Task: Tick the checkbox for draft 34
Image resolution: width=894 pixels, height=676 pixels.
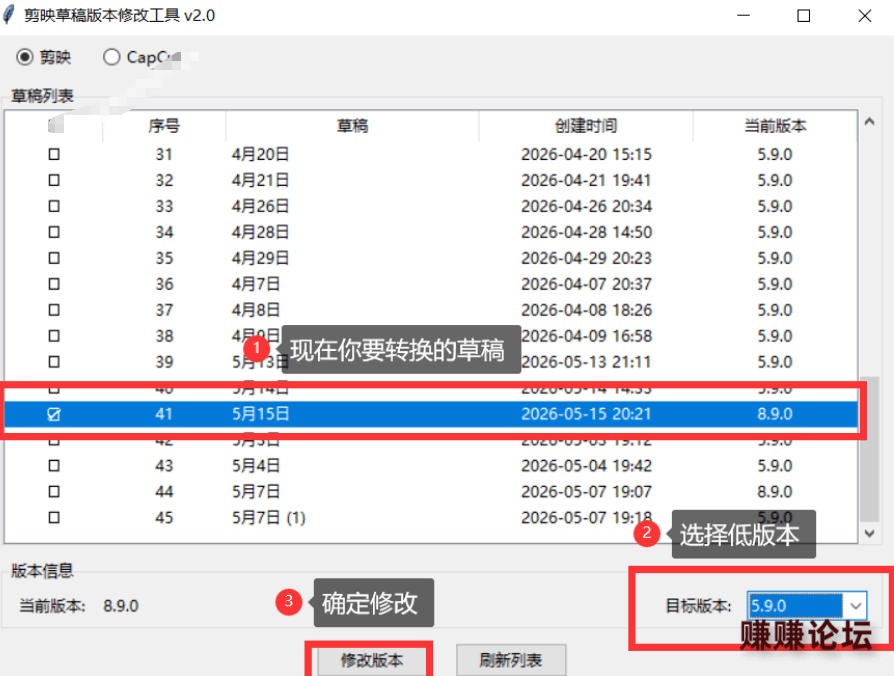Action: (x=54, y=232)
